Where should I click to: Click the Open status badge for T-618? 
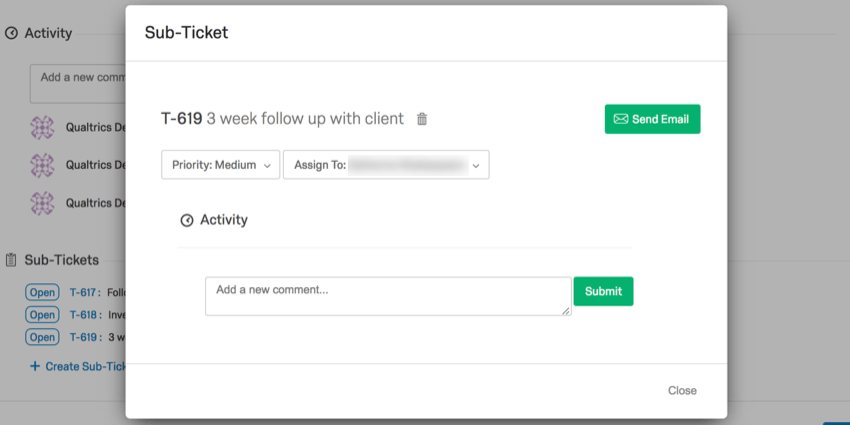coord(42,315)
